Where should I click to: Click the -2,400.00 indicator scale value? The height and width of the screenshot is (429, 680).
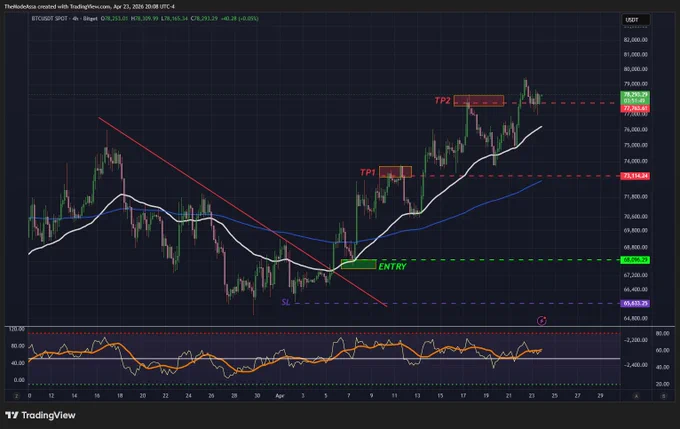[x=635, y=365]
